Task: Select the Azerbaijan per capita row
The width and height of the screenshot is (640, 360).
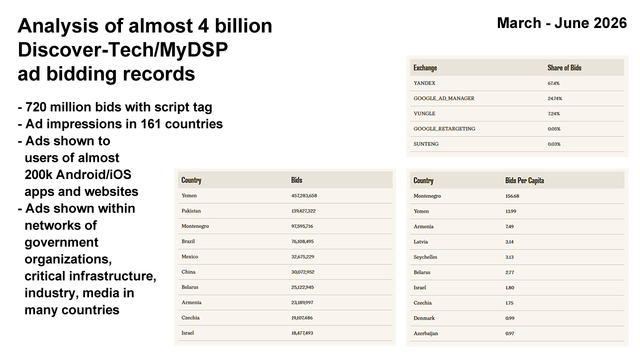Action: coord(517,333)
